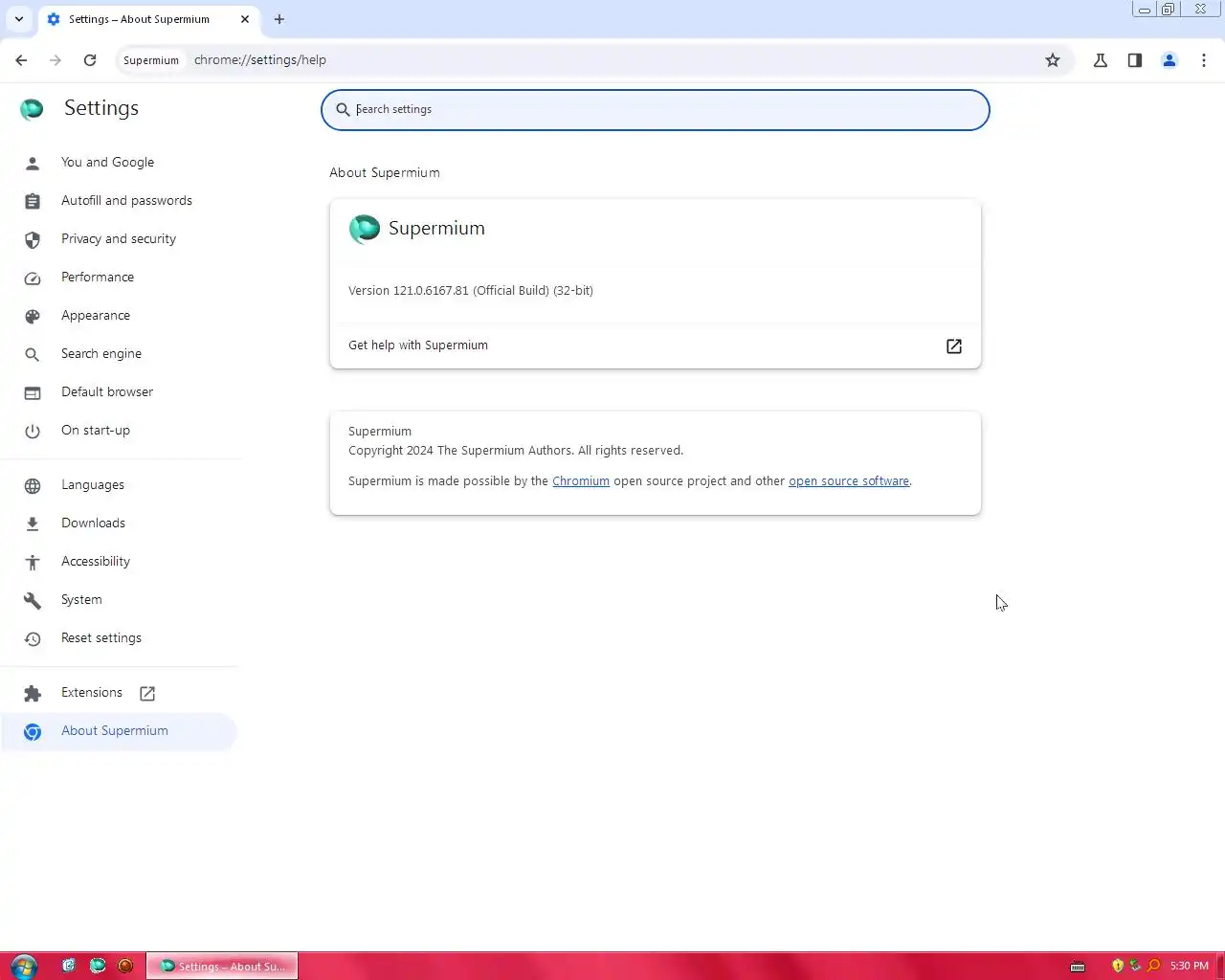The width and height of the screenshot is (1225, 980).
Task: Click the forward navigation arrow
Action: coord(56,60)
